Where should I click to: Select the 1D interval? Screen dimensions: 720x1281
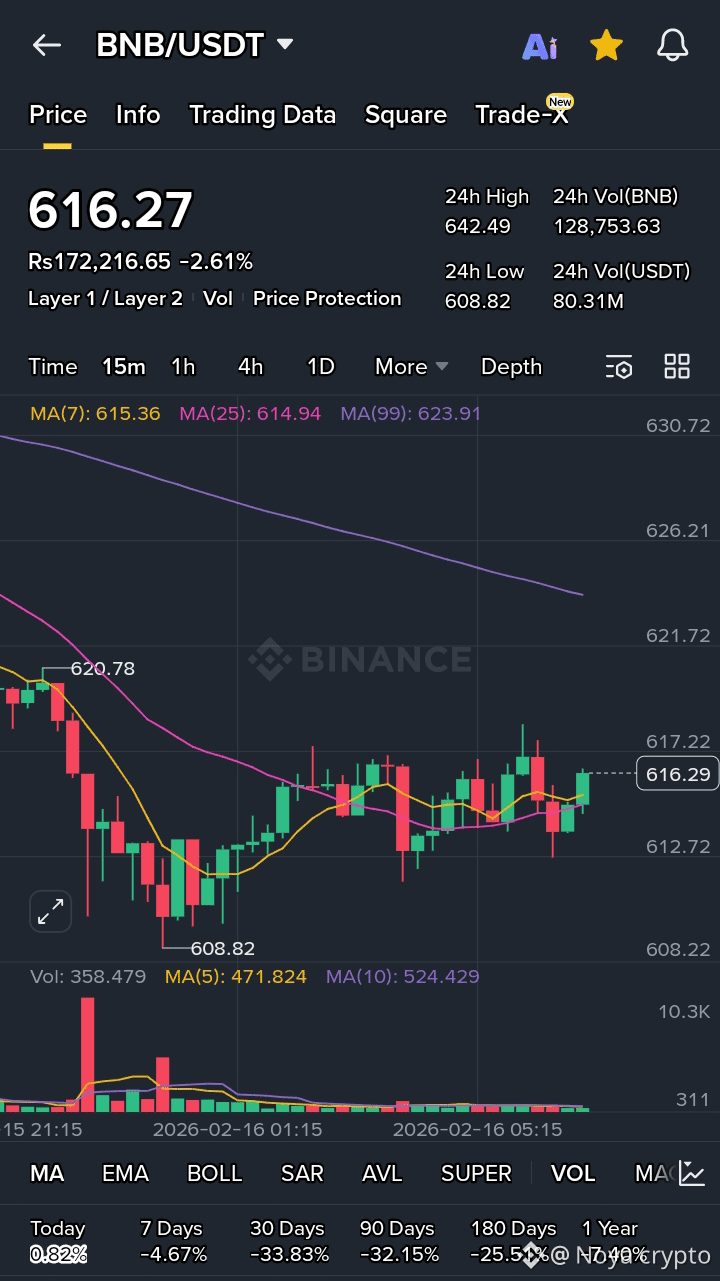pos(320,367)
